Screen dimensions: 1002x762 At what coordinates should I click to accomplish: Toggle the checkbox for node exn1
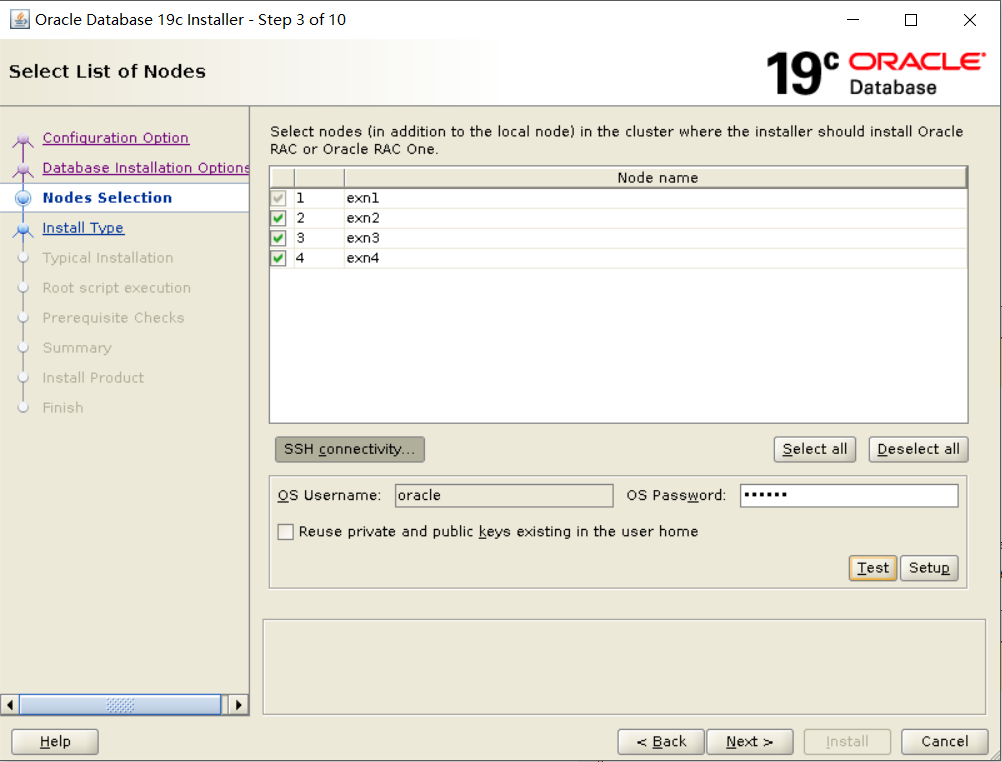278,198
